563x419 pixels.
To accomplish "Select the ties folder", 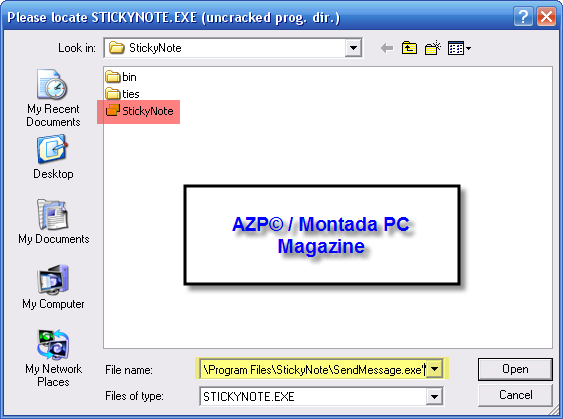I will [122, 94].
